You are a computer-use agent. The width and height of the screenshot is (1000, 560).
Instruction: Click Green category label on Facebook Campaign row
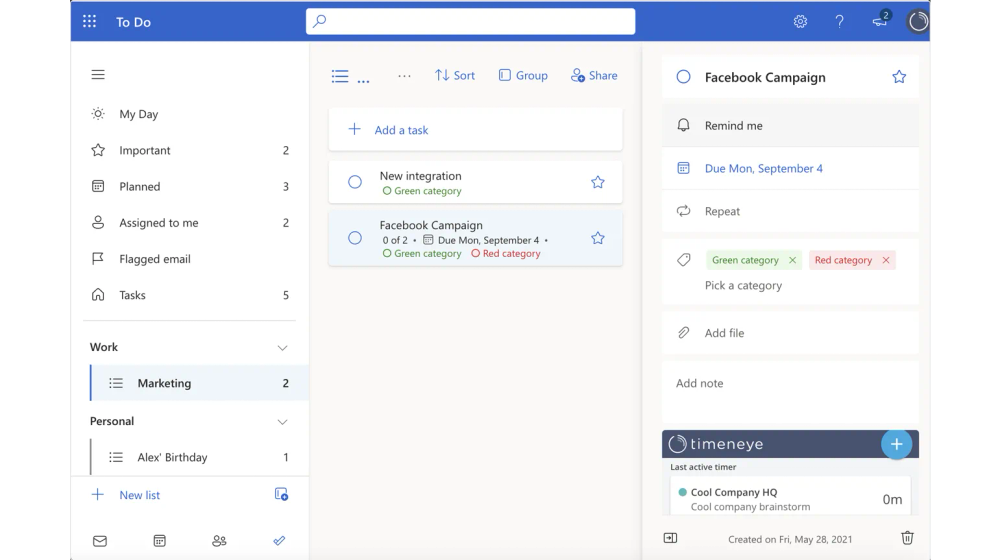422,254
